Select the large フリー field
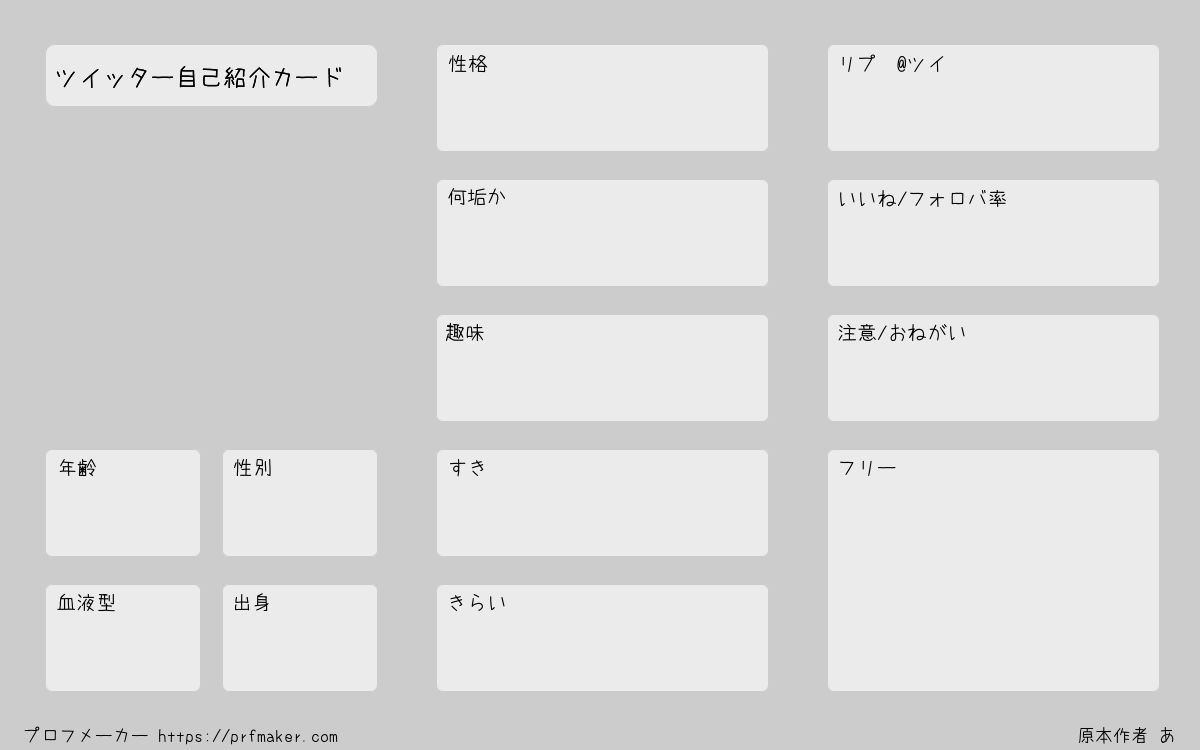The height and width of the screenshot is (750, 1200). 993,570
